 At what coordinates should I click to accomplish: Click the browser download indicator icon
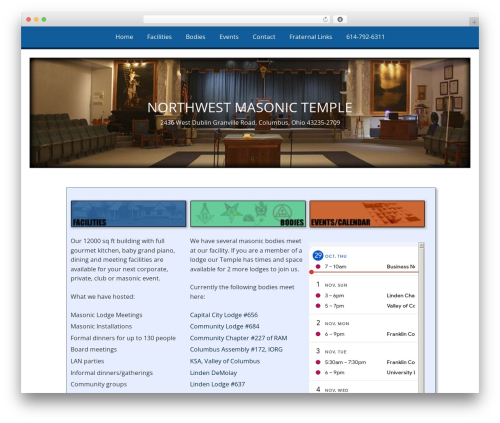(340, 19)
